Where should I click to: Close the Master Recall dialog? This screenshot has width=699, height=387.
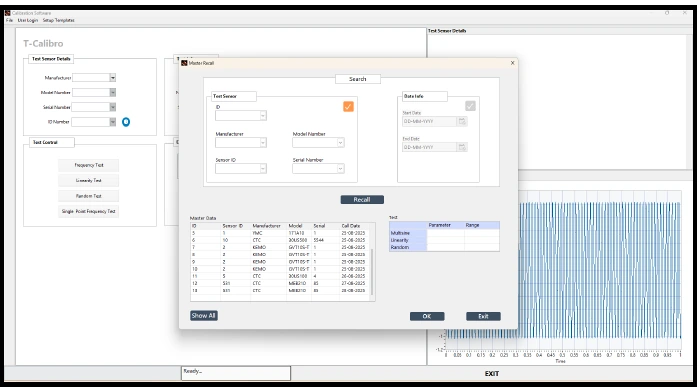[x=512, y=63]
